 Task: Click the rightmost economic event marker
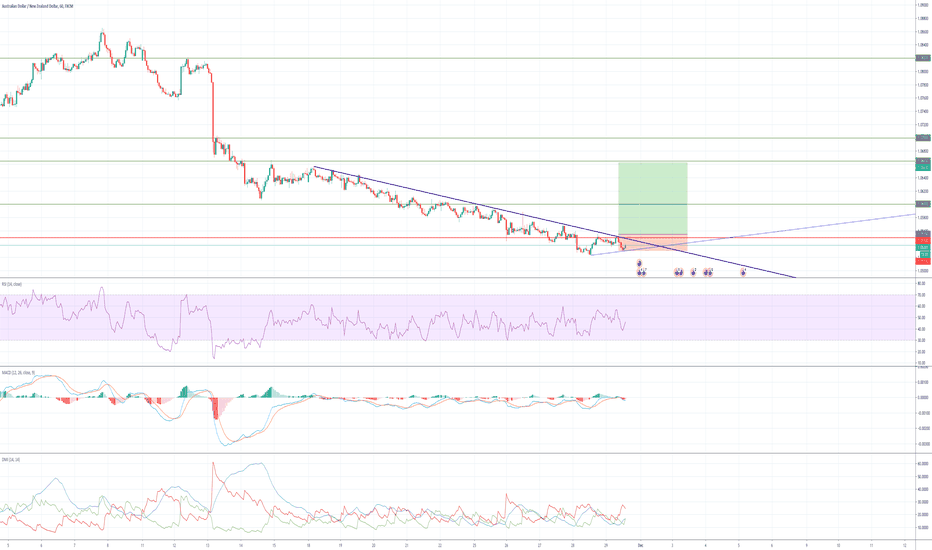[743, 271]
